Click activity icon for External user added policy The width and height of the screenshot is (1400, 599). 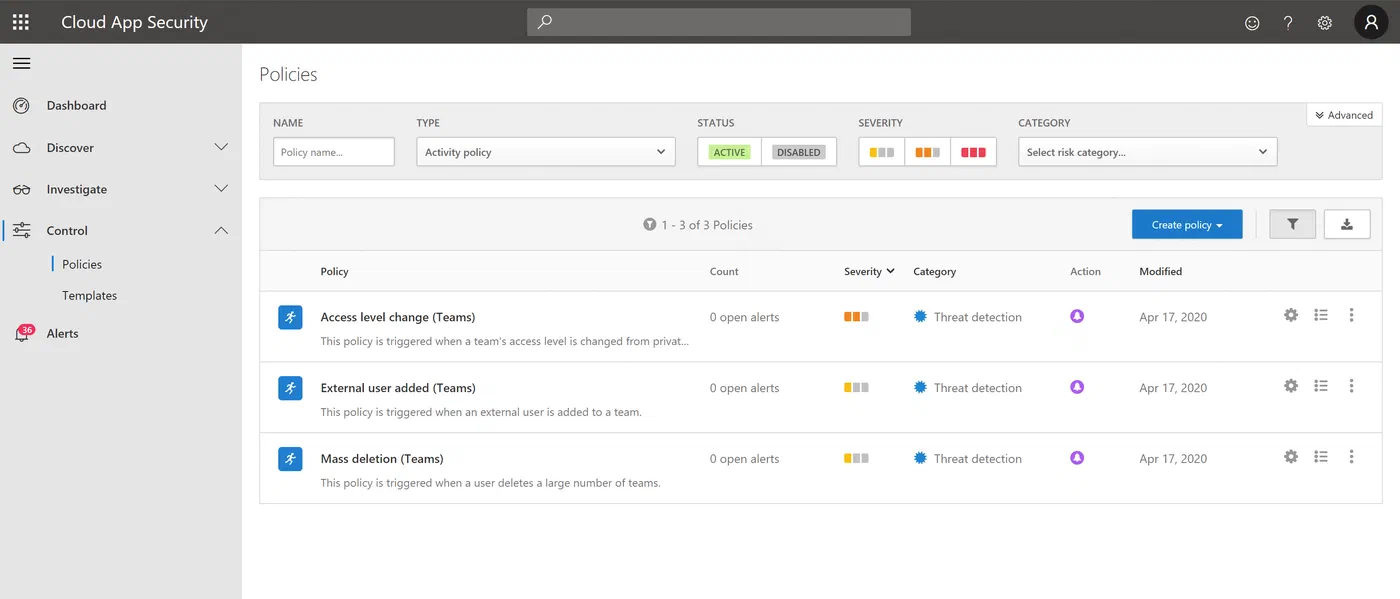[290, 387]
